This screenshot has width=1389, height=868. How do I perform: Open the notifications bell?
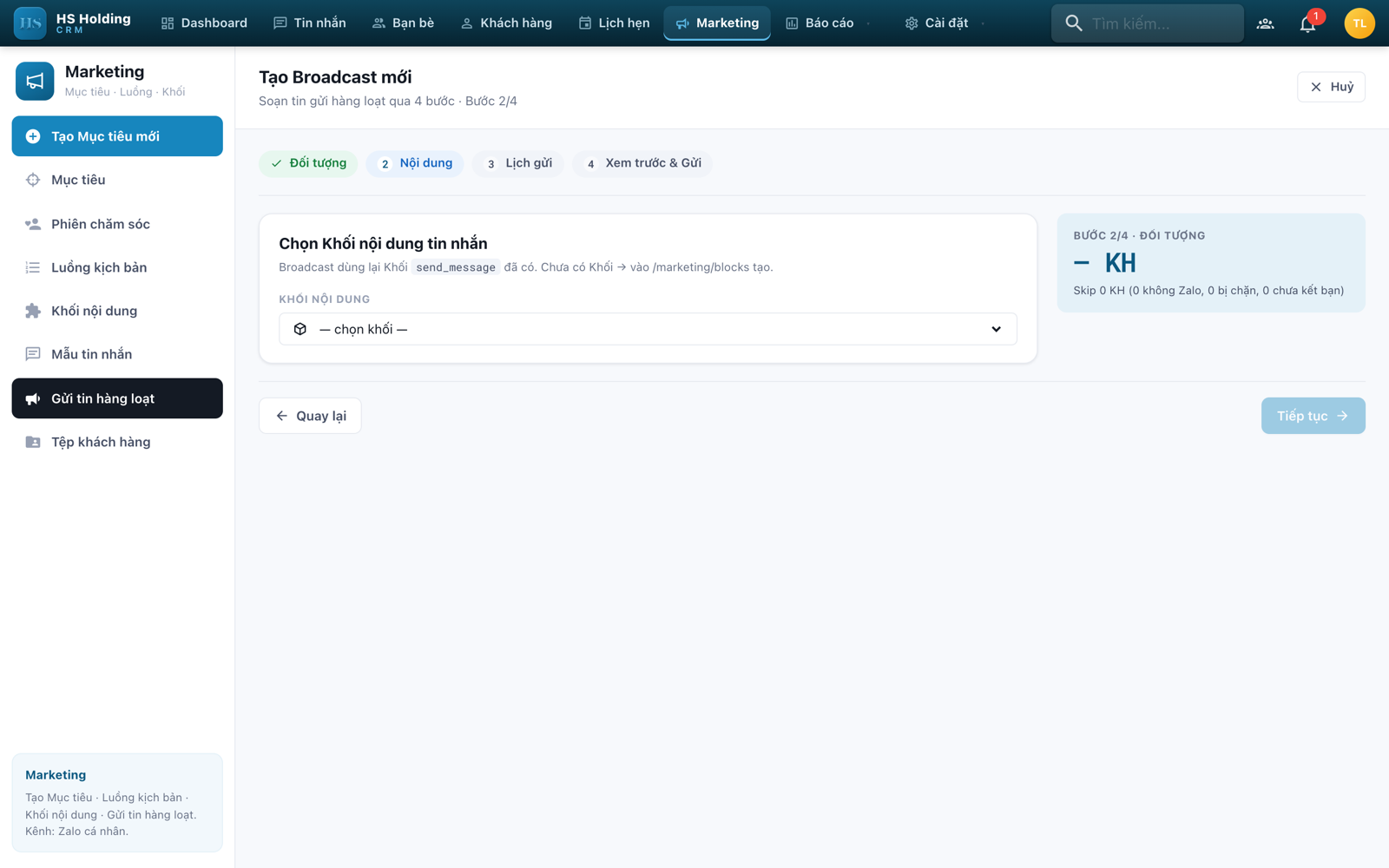(1307, 23)
